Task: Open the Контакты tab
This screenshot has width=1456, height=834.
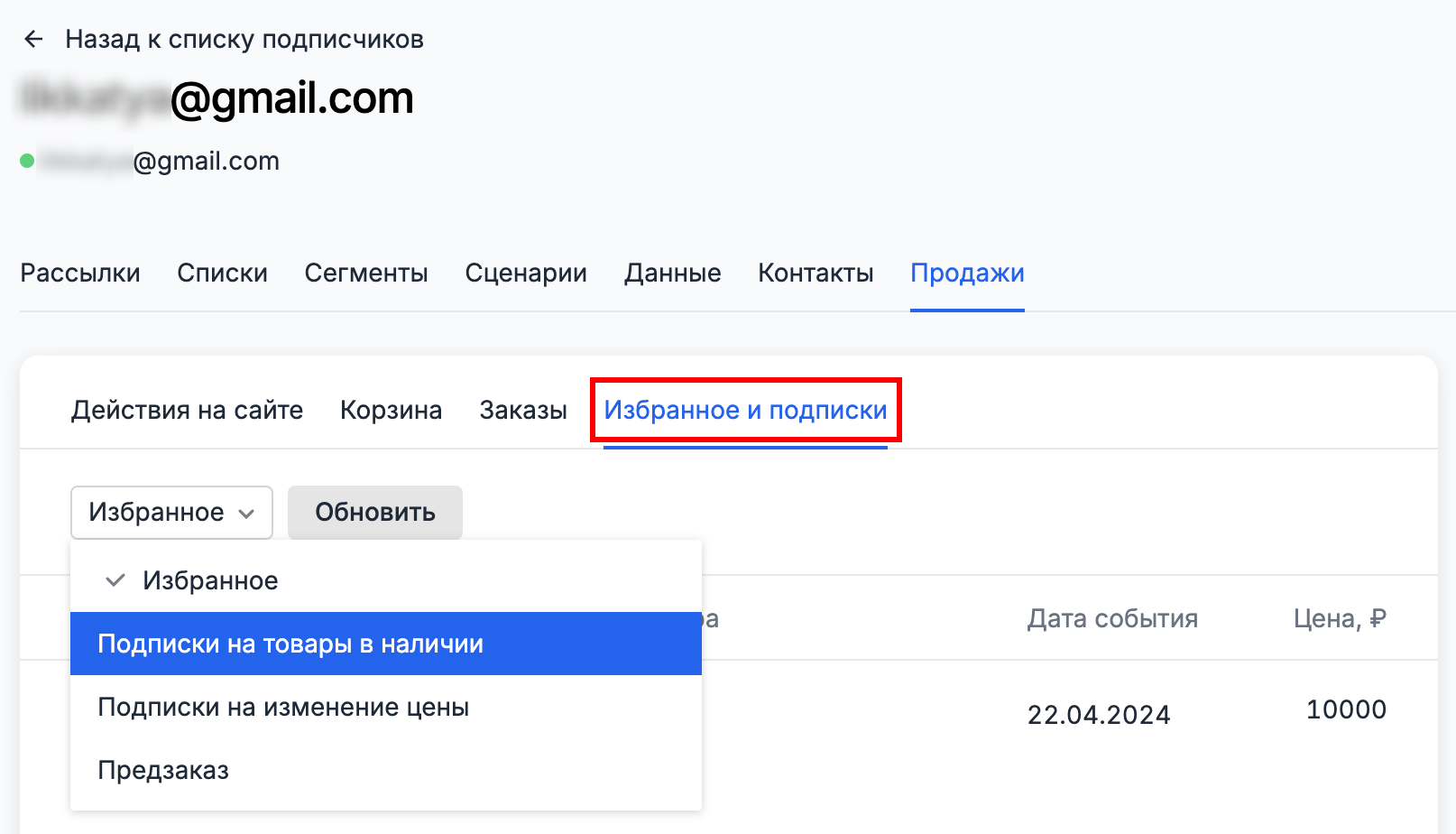Action: (816, 273)
